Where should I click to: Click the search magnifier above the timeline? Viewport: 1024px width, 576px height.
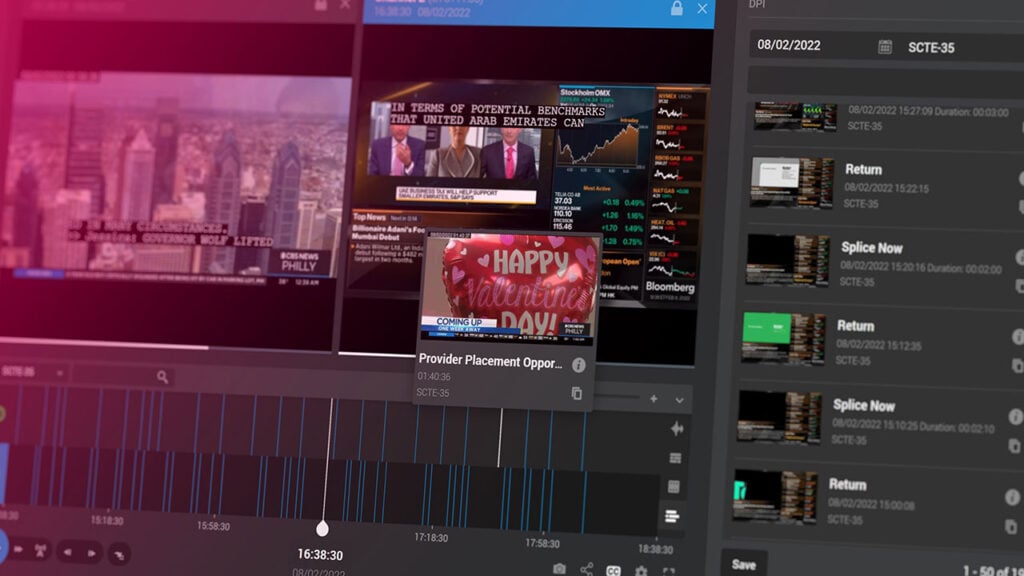tap(163, 377)
